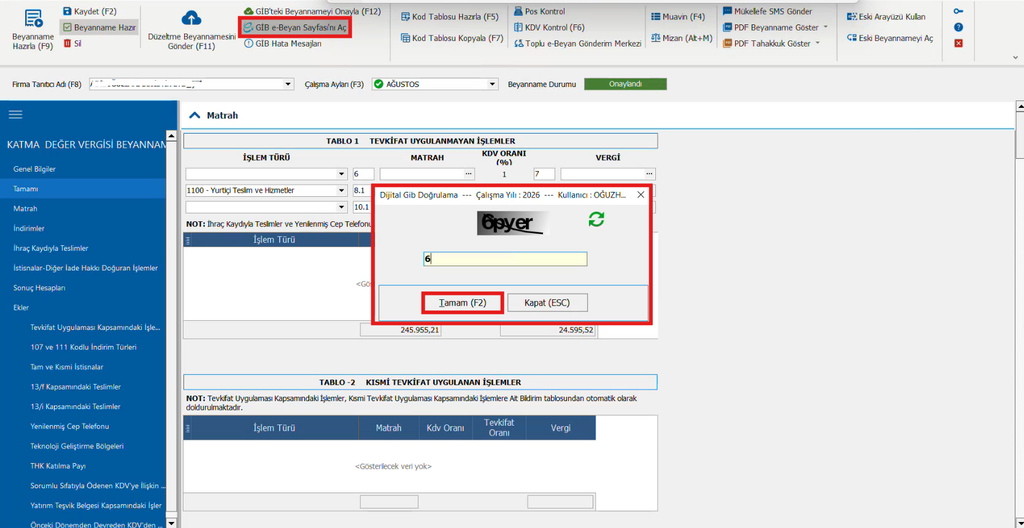
Task: Click the Mükellefe SMS Gönder message icon
Action: tap(728, 11)
